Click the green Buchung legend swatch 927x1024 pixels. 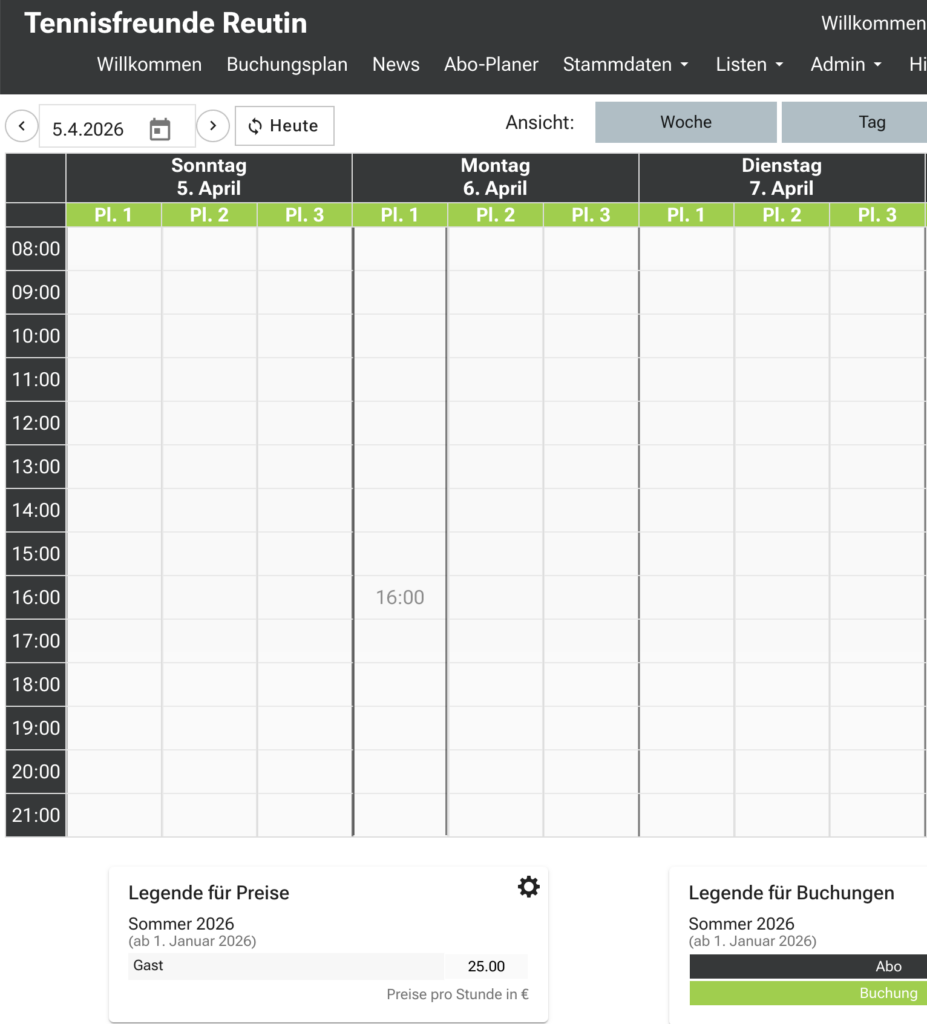[808, 993]
